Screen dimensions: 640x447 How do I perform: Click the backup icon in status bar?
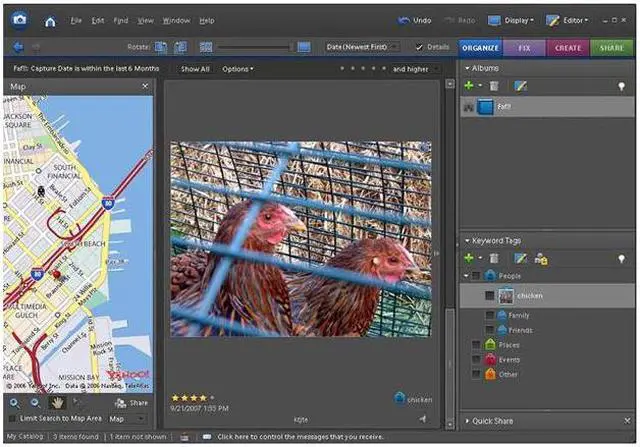tap(184, 437)
